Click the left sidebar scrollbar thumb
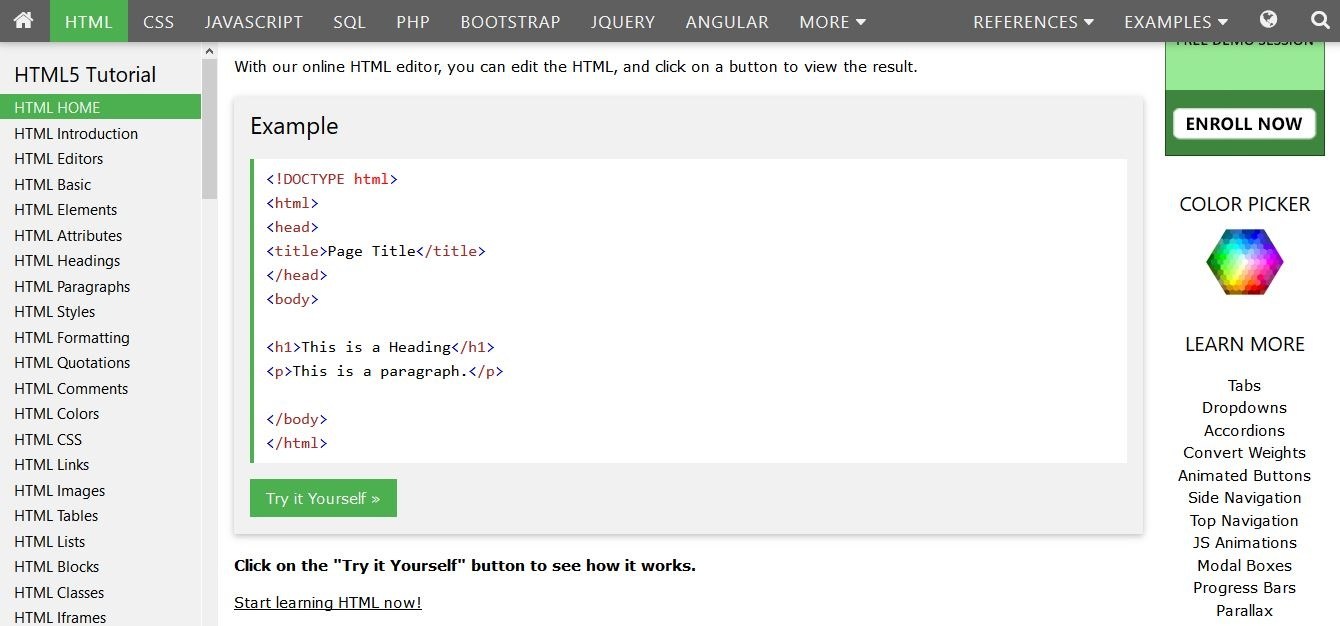 [x=209, y=130]
